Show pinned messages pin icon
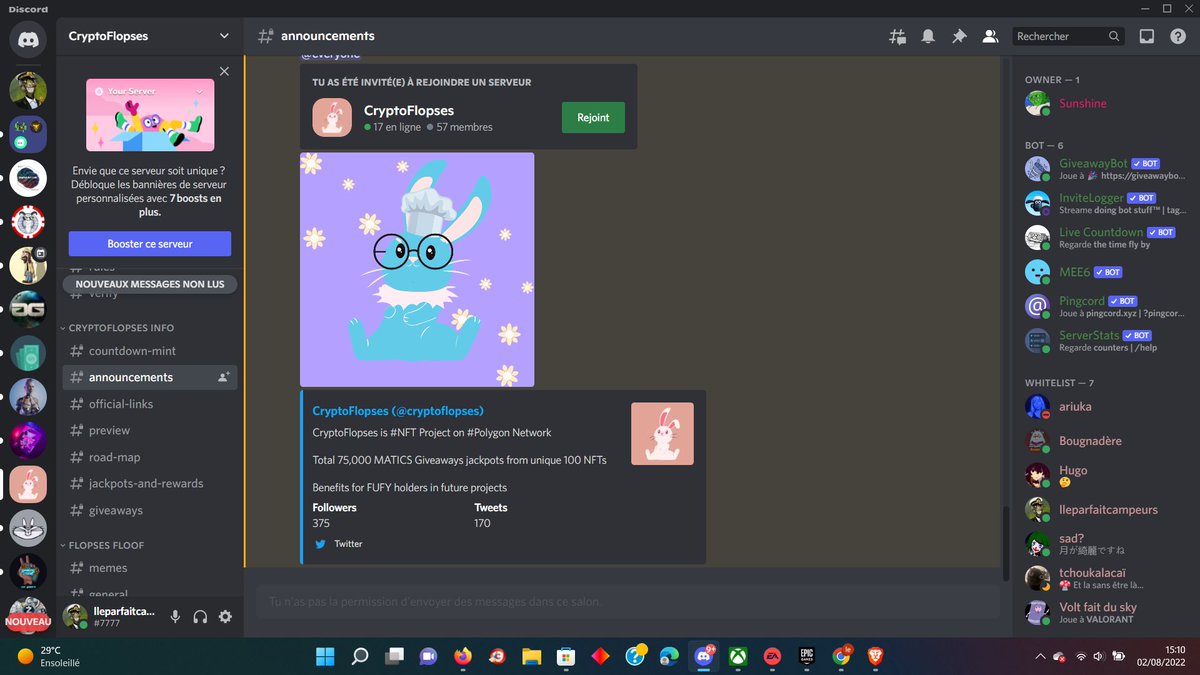This screenshot has height=675, width=1200. tap(959, 36)
